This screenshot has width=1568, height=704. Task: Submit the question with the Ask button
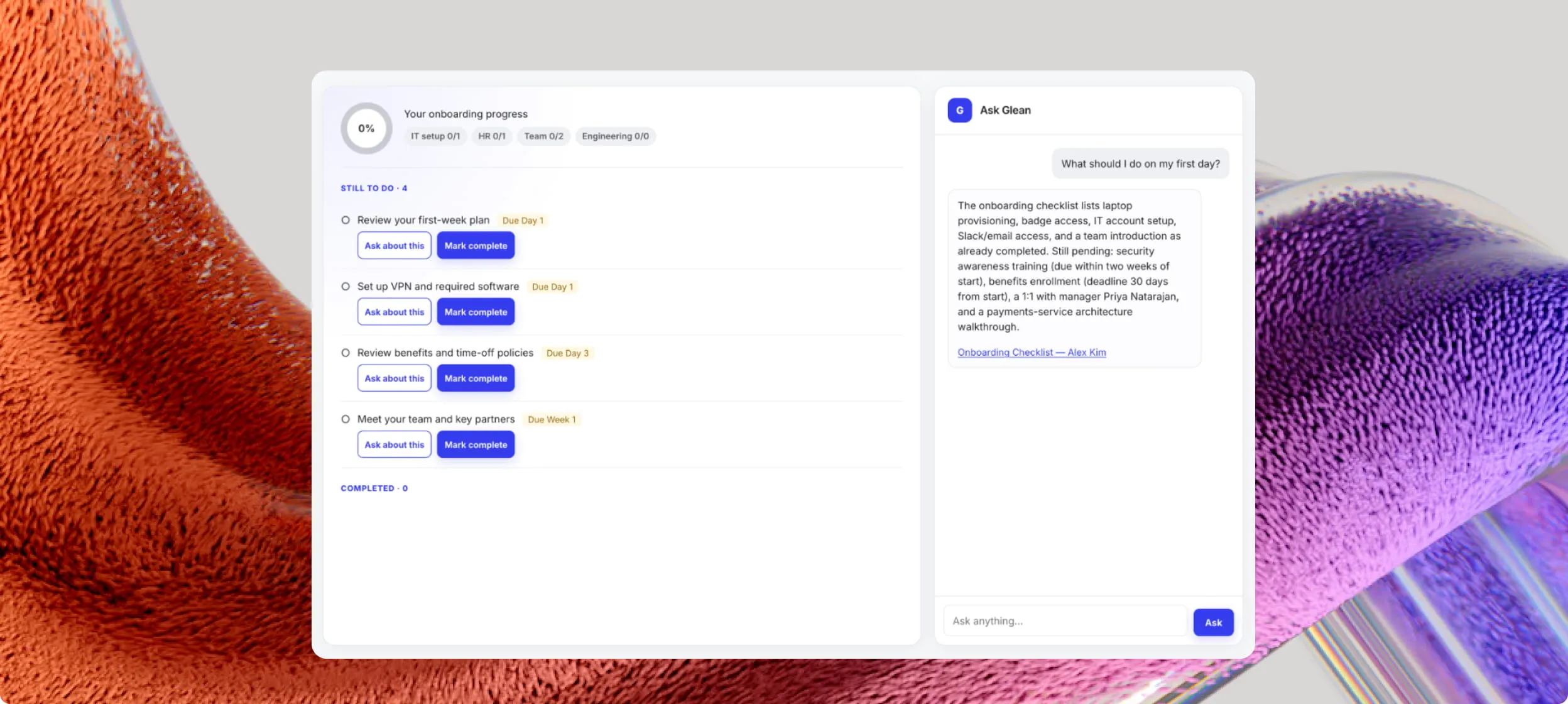1213,622
